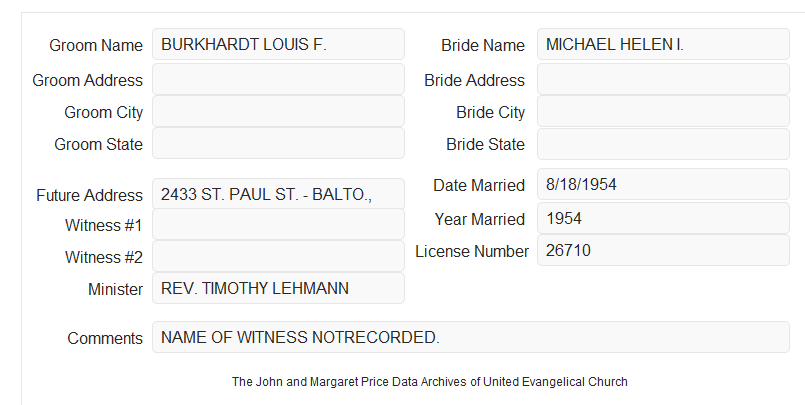The image size is (805, 405).
Task: Focus the Witness #2 field
Action: pyautogui.click(x=278, y=256)
